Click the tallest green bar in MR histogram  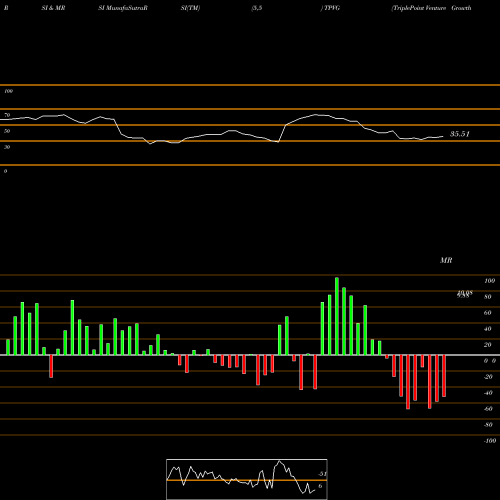[337, 316]
